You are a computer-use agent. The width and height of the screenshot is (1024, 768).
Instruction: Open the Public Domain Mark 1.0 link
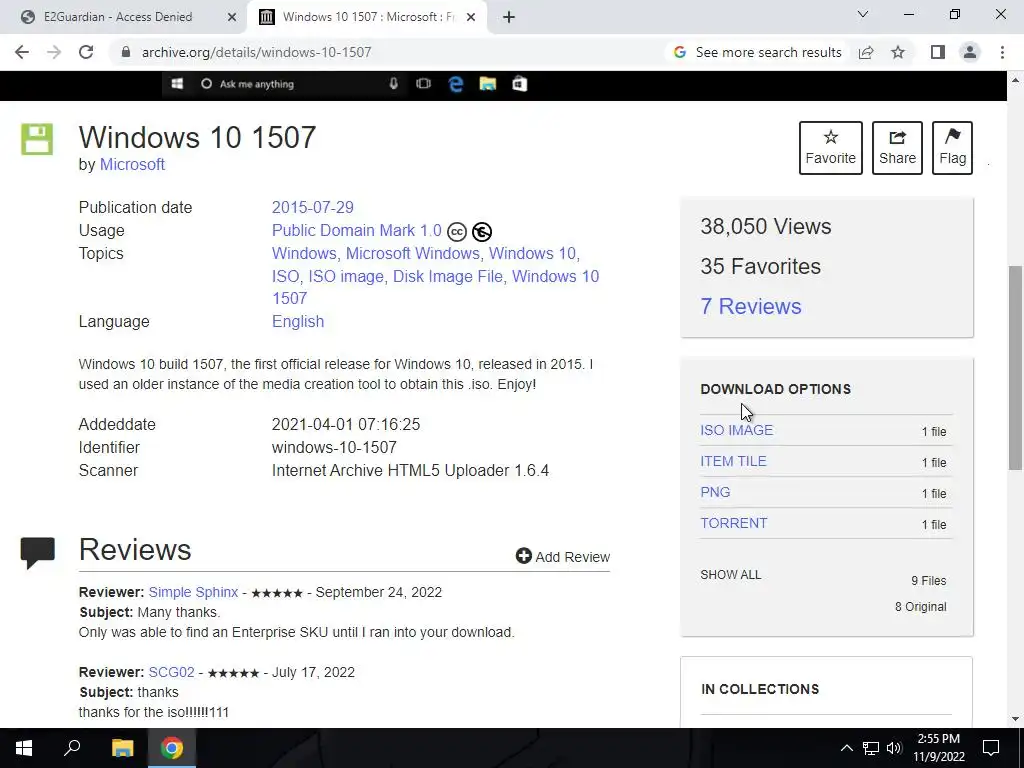coord(357,231)
